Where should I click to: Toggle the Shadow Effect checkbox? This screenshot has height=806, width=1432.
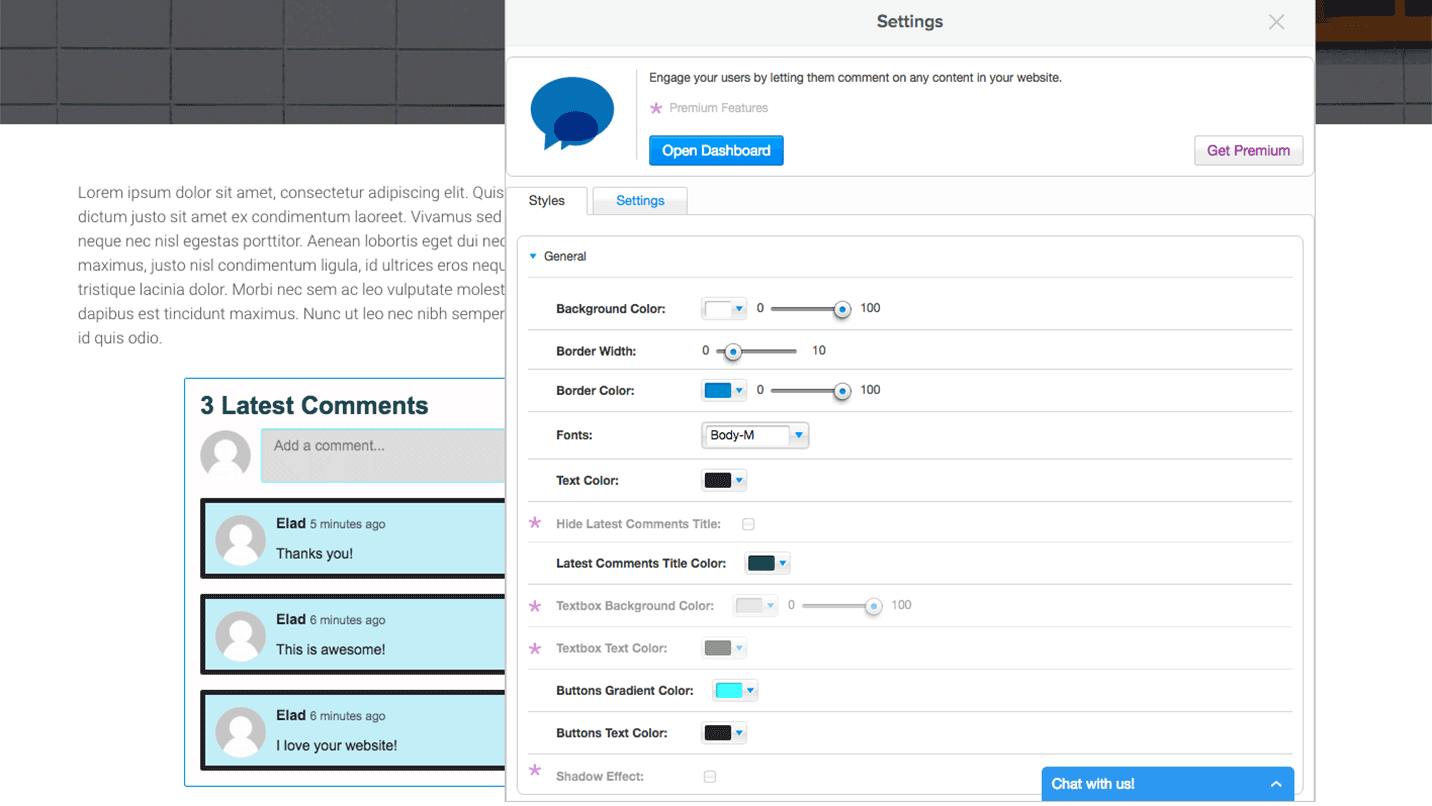tap(709, 776)
